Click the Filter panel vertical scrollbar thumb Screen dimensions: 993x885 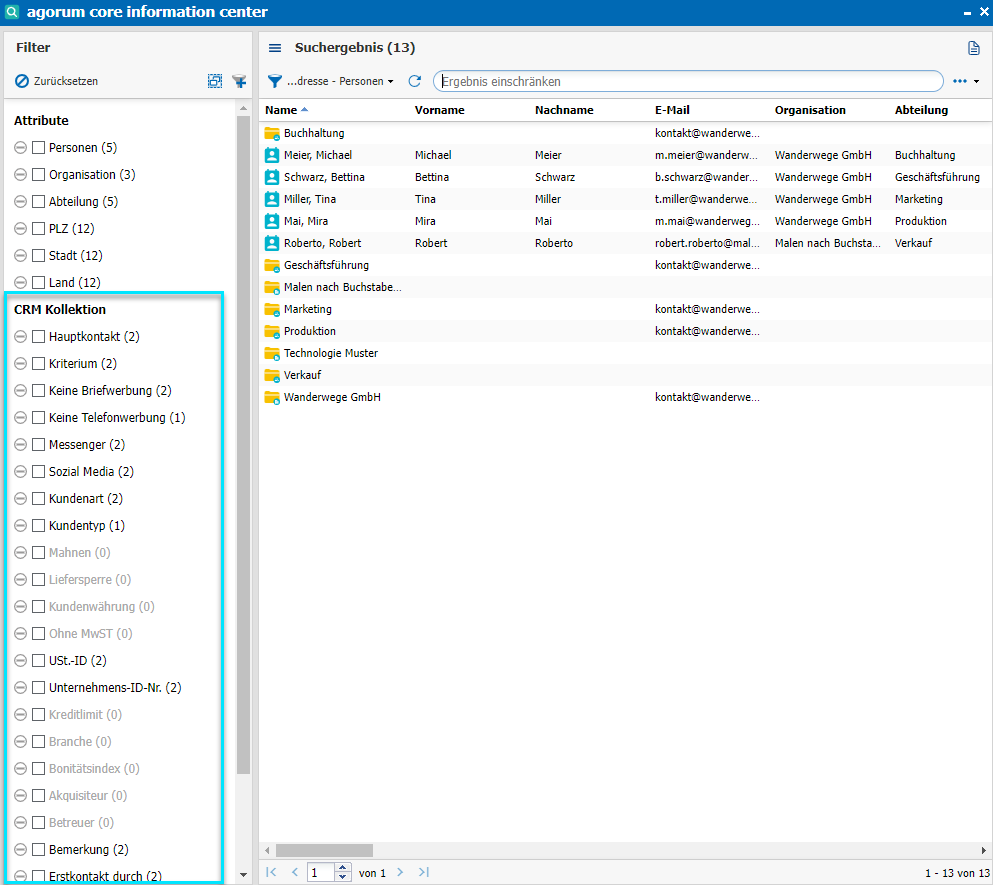point(243,445)
